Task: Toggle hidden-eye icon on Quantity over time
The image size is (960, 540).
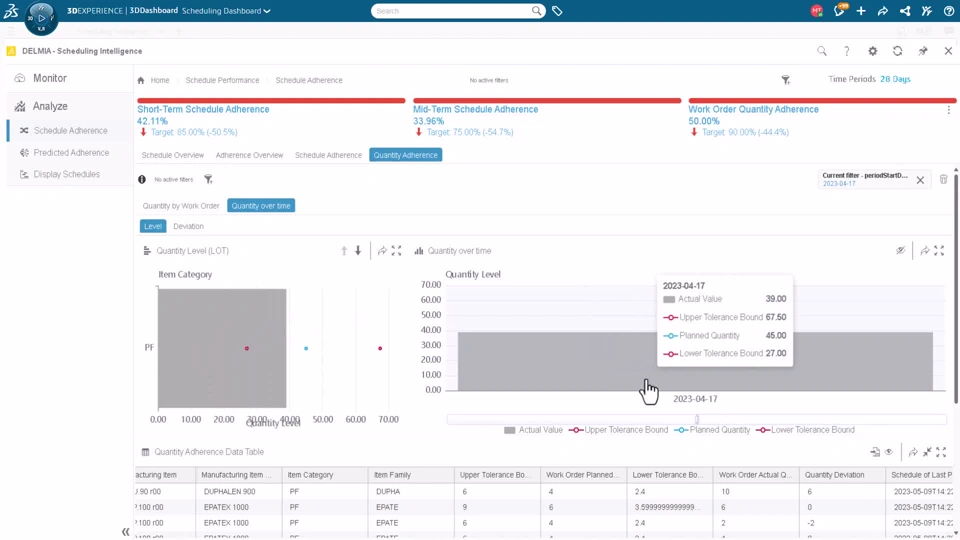Action: click(x=901, y=250)
